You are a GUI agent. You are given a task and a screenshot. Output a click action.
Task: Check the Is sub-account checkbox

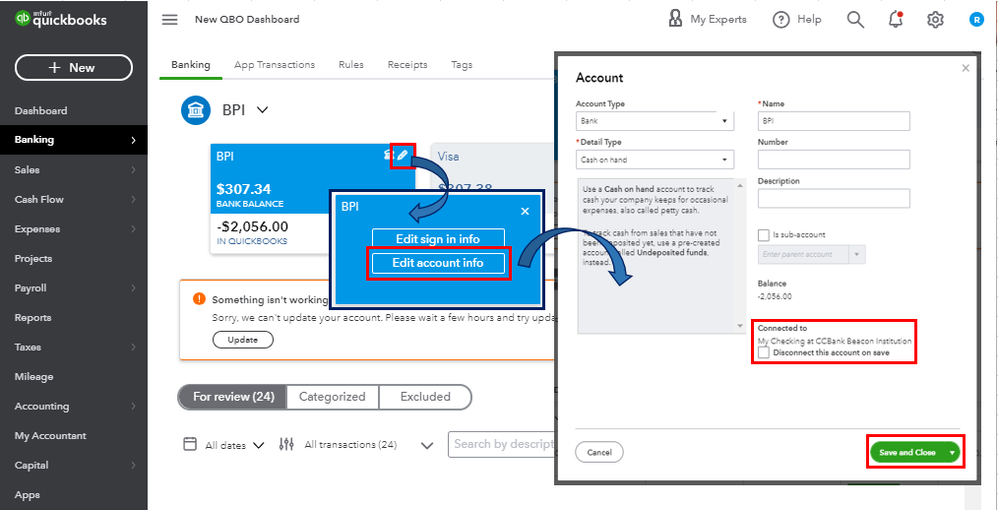click(x=764, y=235)
